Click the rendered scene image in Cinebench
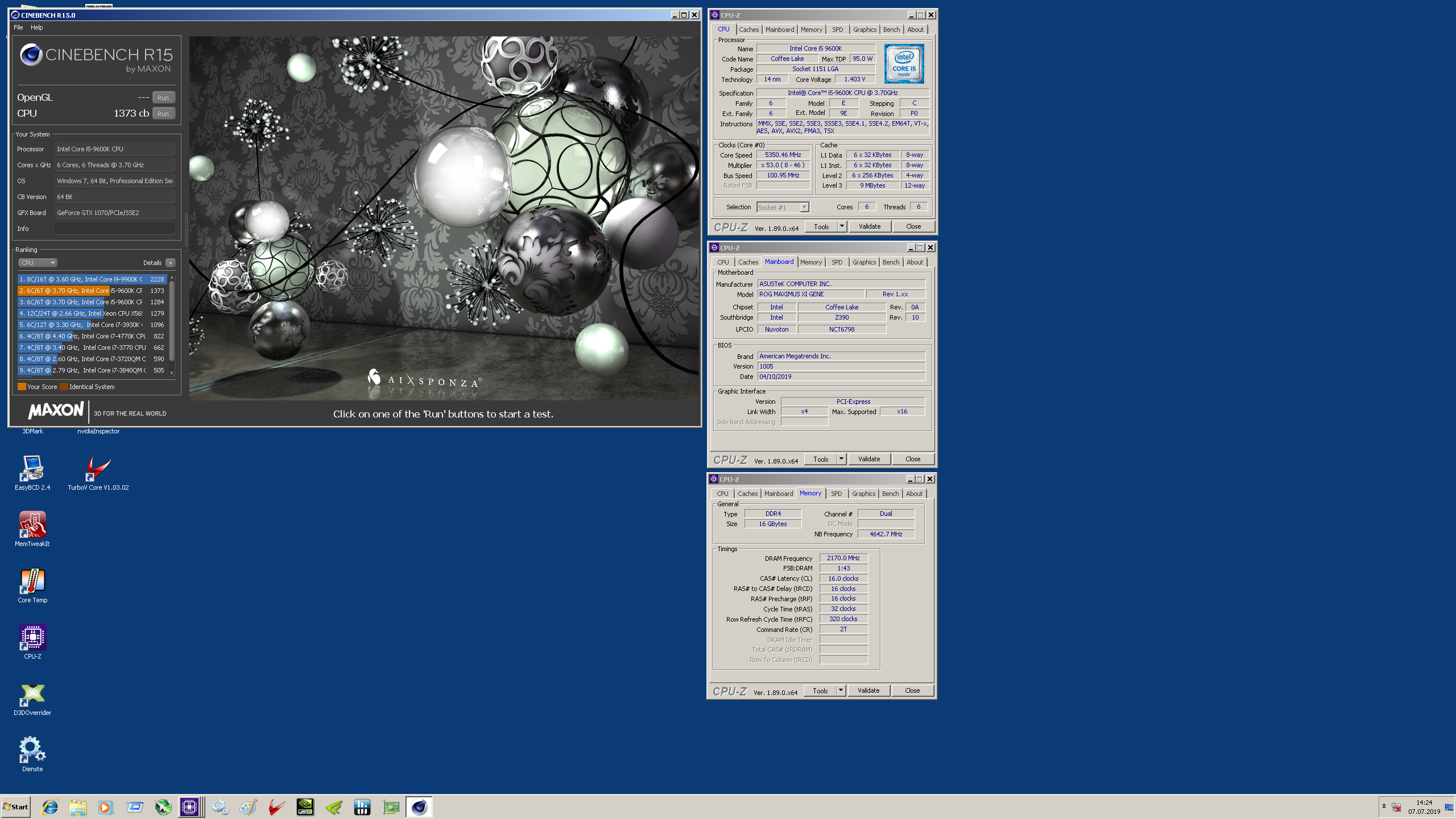1456x819 pixels. point(445,218)
